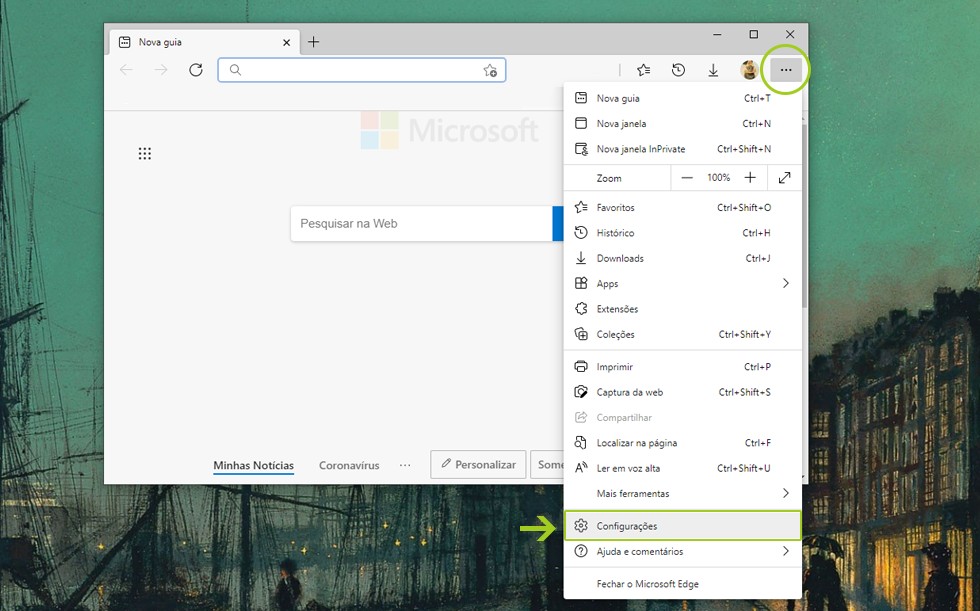
Task: Open Favorites toolbar icon
Action: (644, 70)
